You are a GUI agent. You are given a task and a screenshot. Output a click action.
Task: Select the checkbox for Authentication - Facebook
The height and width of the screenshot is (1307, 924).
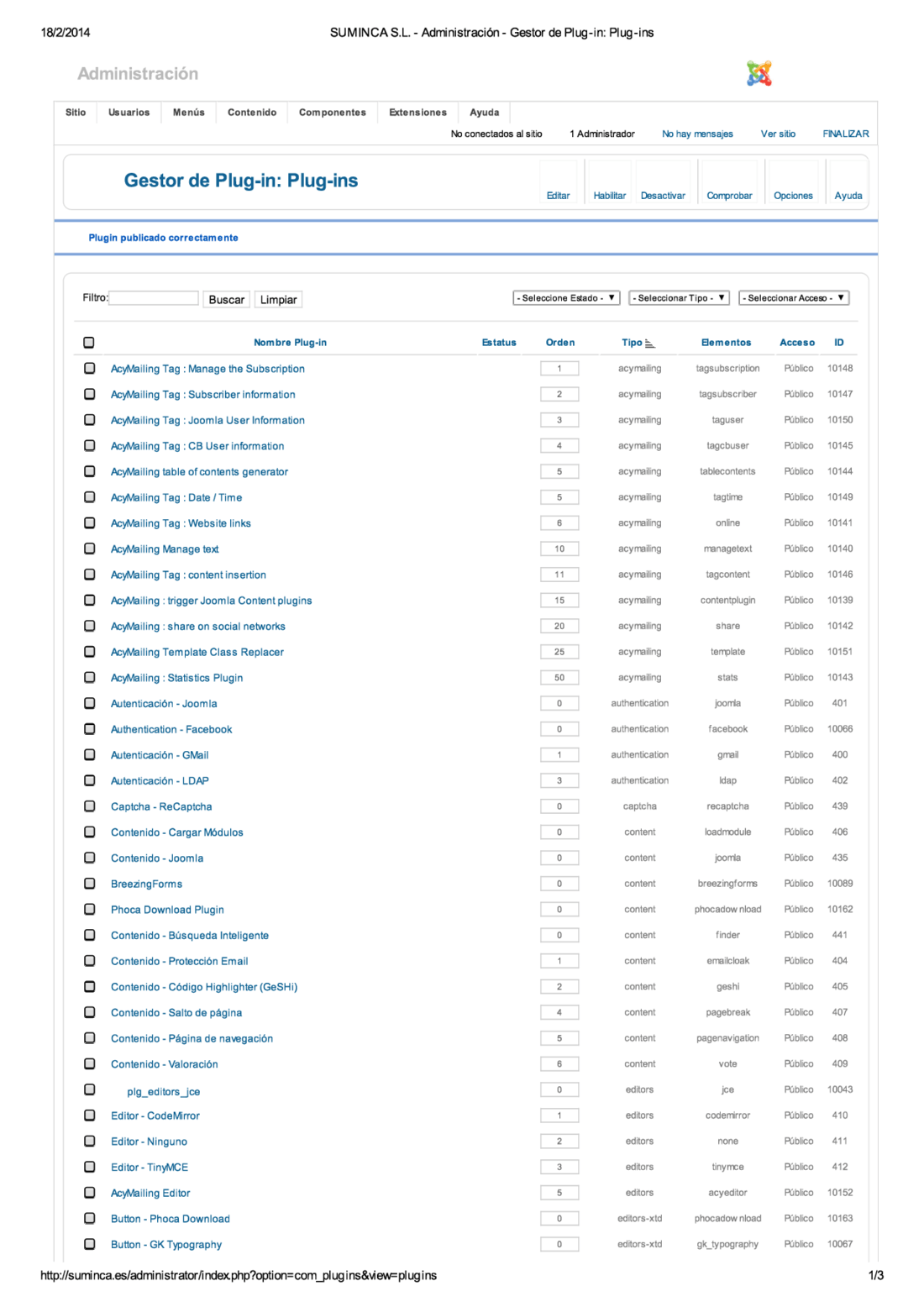(89, 729)
